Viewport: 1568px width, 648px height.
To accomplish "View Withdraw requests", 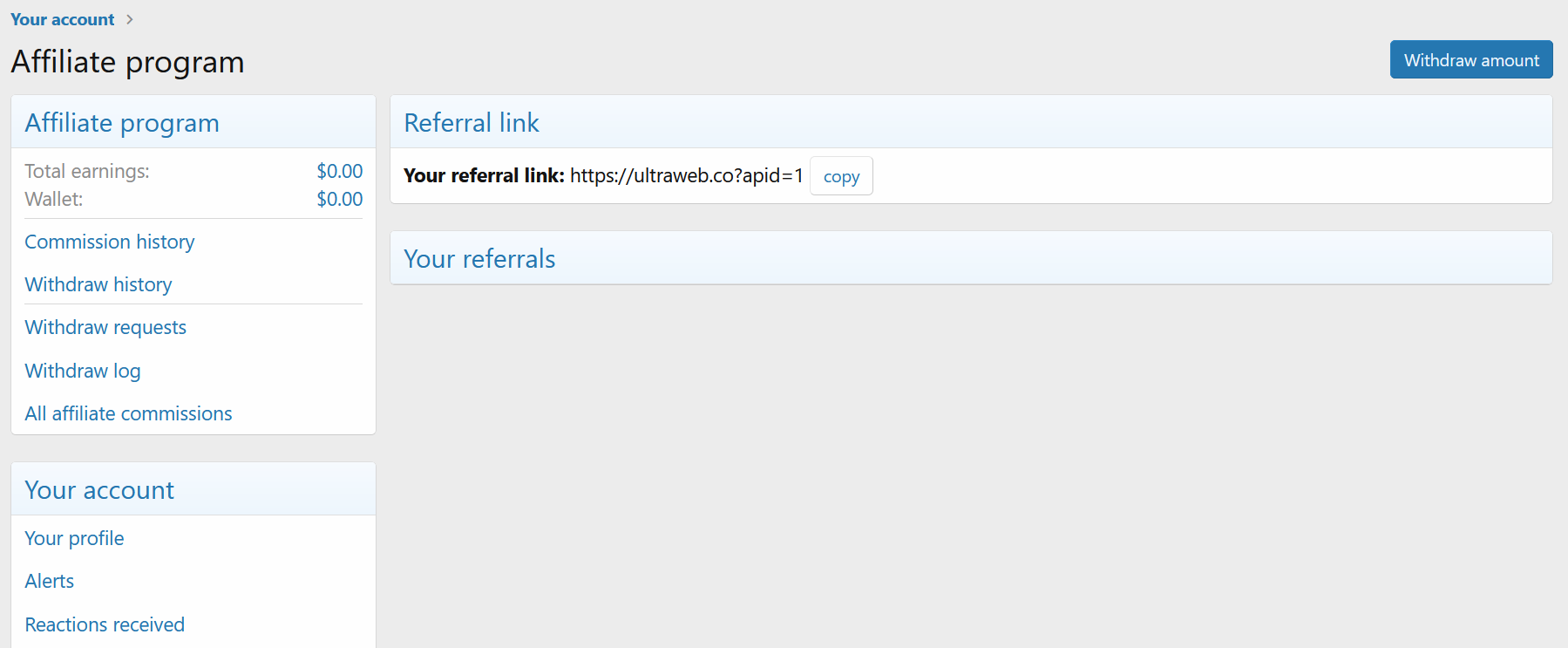I will (x=105, y=327).
